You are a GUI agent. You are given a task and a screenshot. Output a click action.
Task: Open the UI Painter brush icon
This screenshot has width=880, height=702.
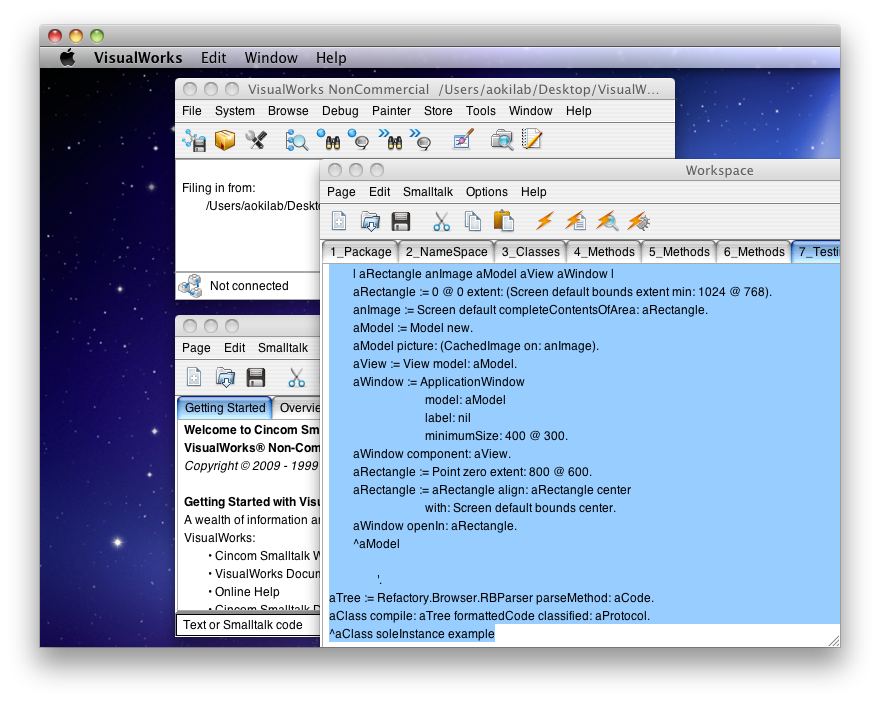[x=464, y=140]
